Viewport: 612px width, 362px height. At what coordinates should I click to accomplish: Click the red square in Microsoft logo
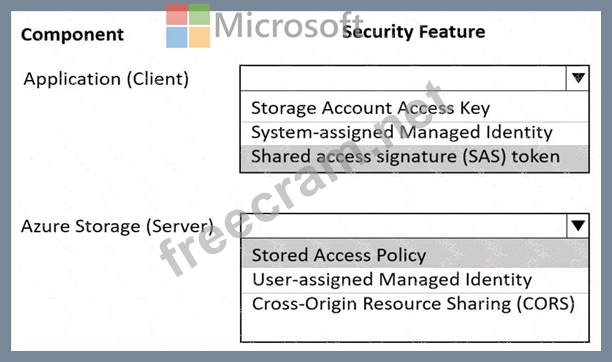click(176, 14)
